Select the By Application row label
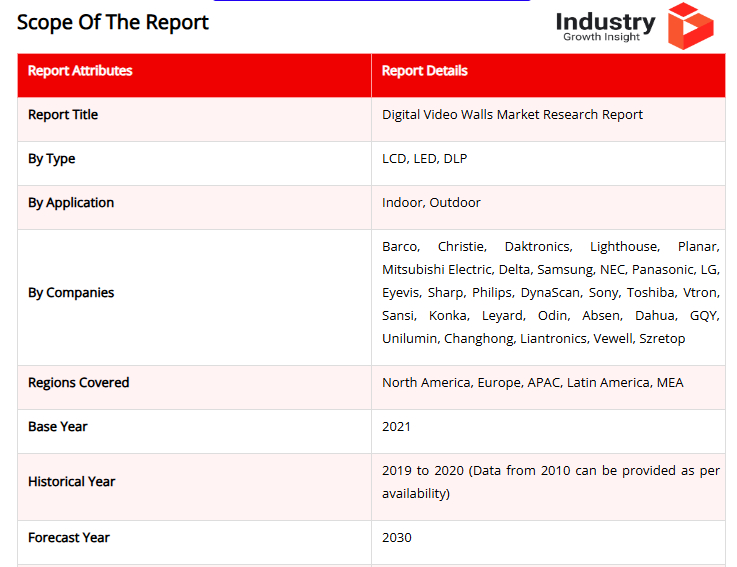 coord(71,203)
